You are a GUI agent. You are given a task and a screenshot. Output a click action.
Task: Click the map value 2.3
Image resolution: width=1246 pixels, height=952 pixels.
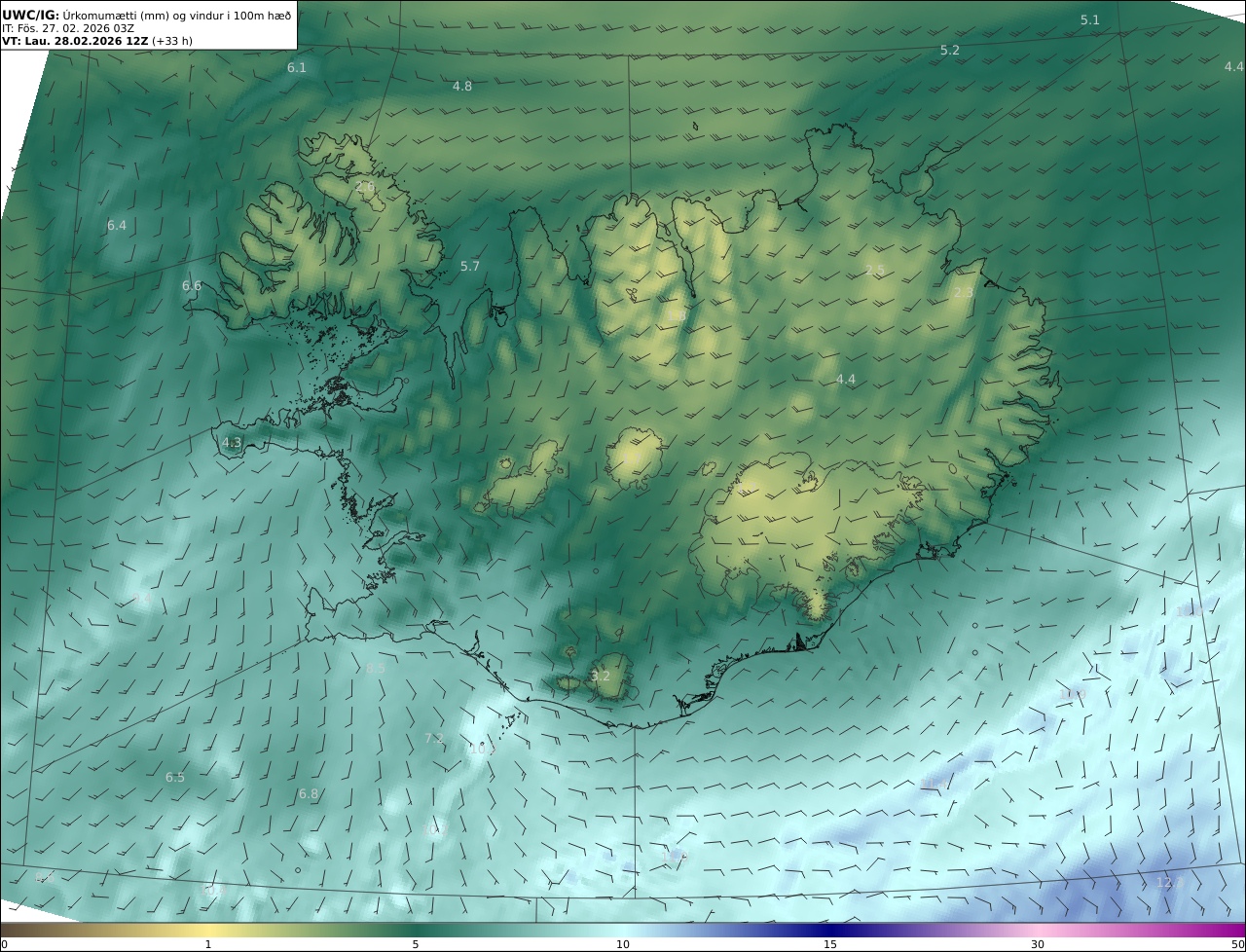(x=963, y=293)
